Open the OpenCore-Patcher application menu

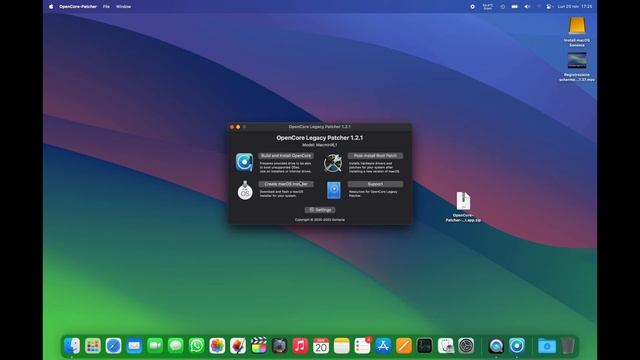[x=78, y=7]
